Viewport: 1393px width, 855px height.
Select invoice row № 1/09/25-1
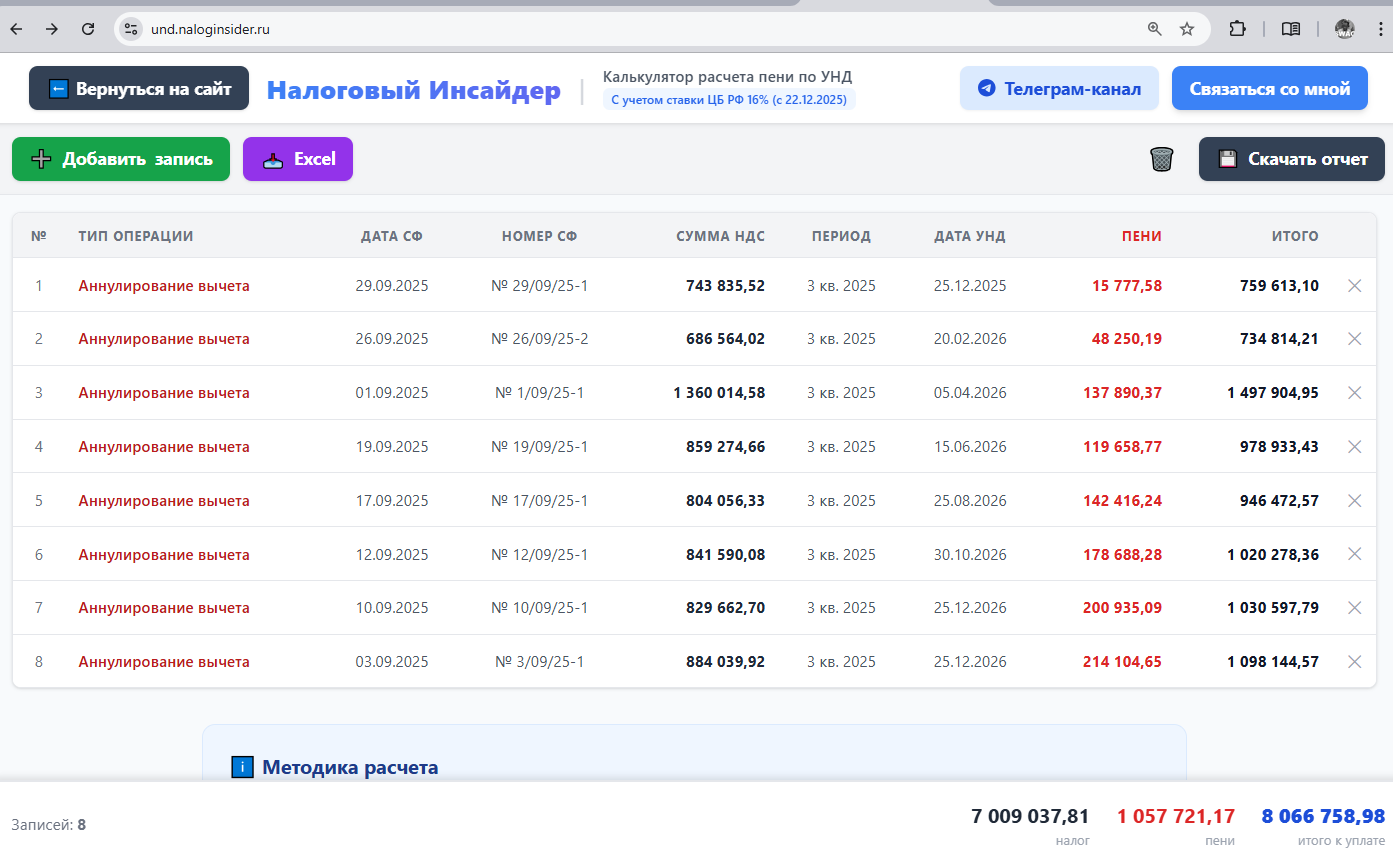coord(539,393)
